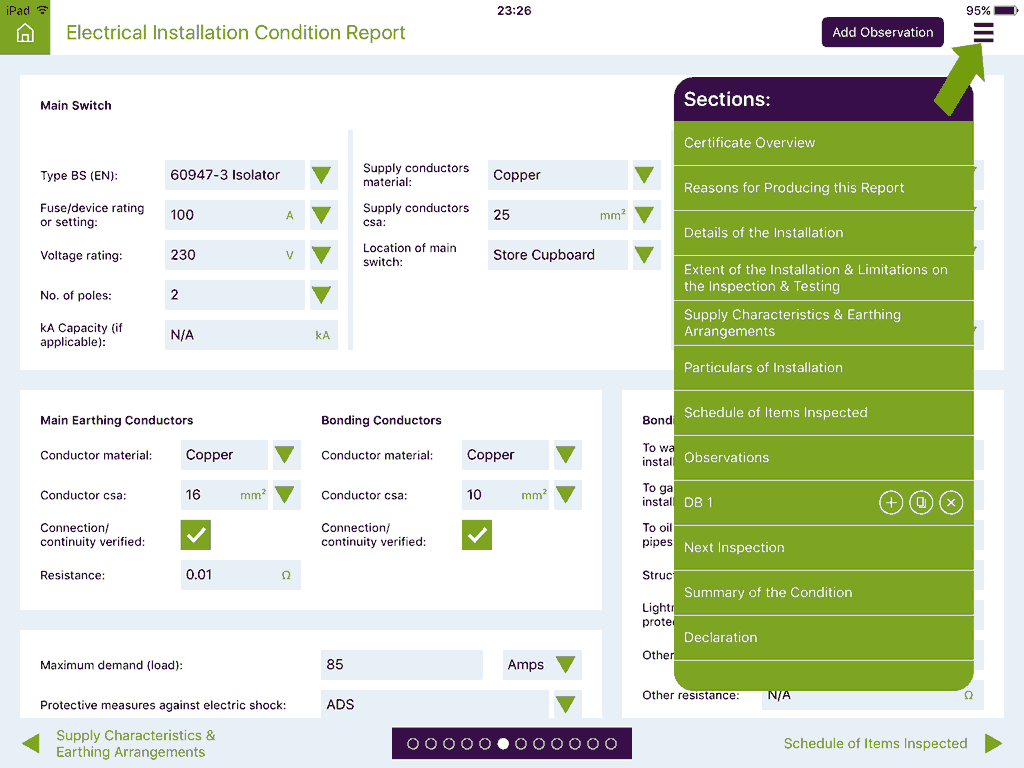Screen dimensions: 1024x768
Task: Open Voltage rating dropdown arrow
Action: (321, 255)
